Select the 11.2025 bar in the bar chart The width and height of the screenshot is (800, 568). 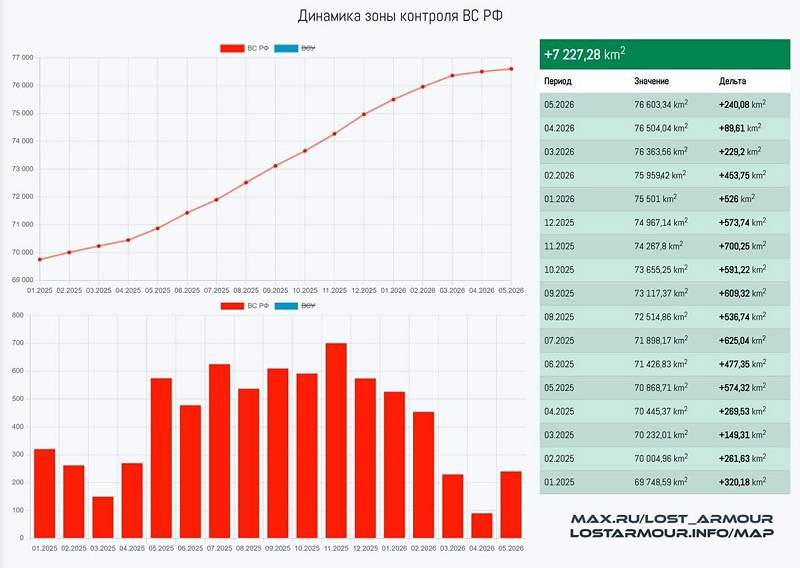coord(336,440)
